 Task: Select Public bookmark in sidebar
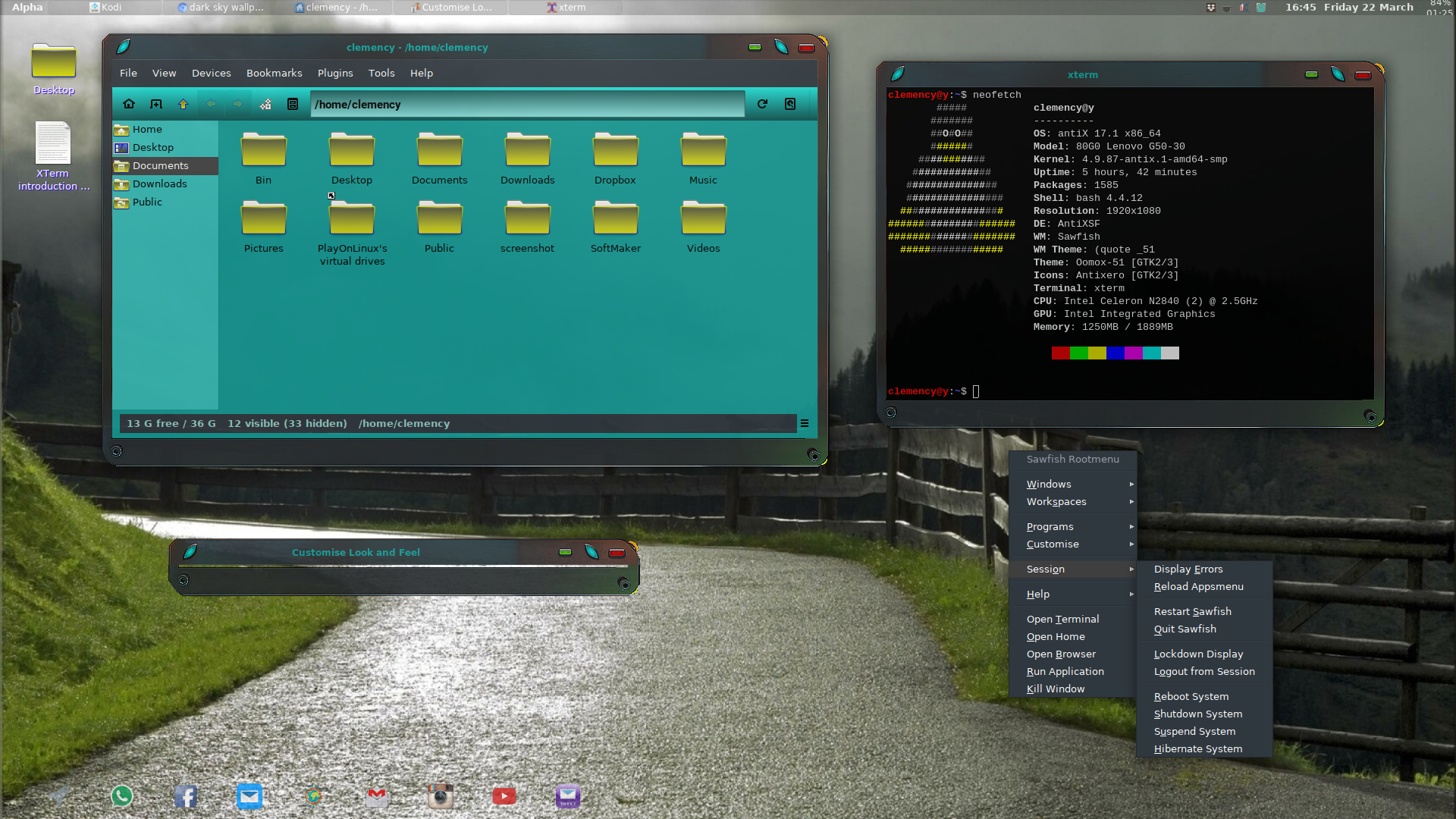(x=165, y=202)
